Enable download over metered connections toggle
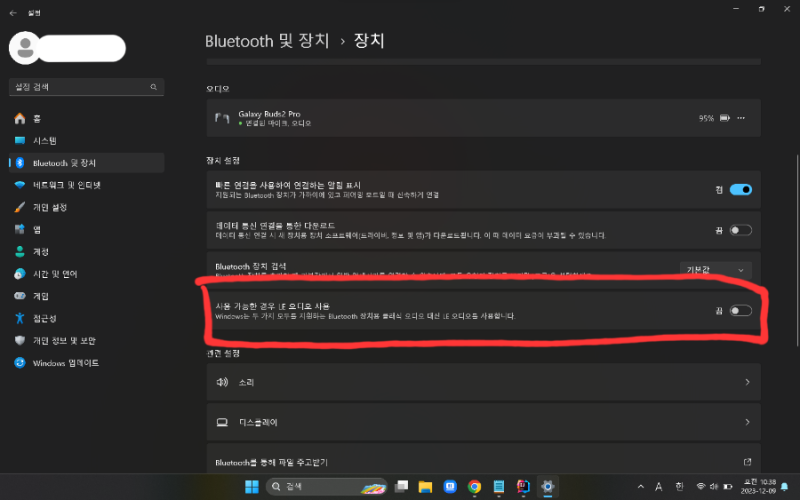The height and width of the screenshot is (500, 800). [740, 230]
